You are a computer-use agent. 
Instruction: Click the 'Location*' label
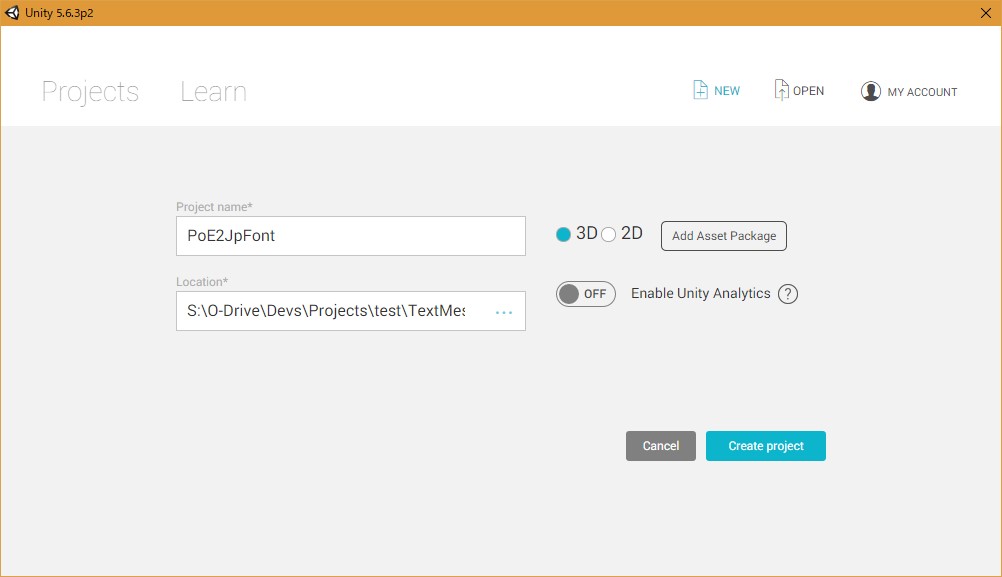click(x=202, y=282)
